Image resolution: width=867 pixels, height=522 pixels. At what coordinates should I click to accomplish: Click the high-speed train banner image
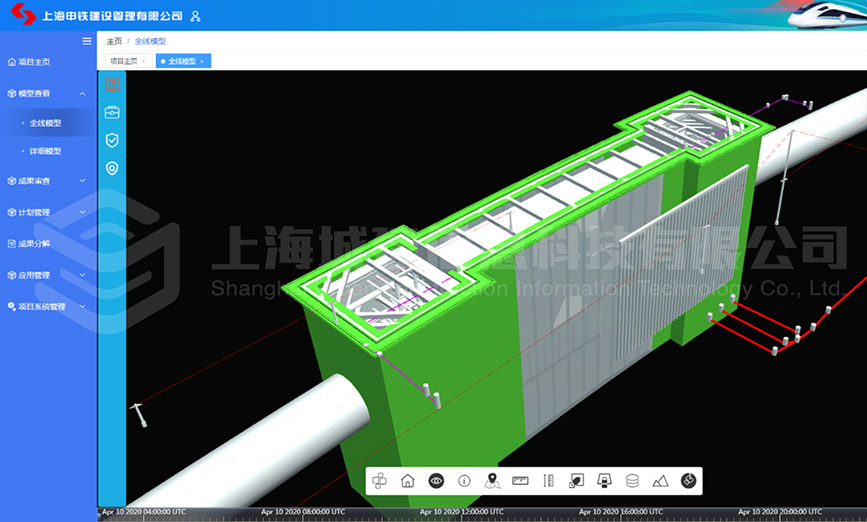click(x=828, y=15)
